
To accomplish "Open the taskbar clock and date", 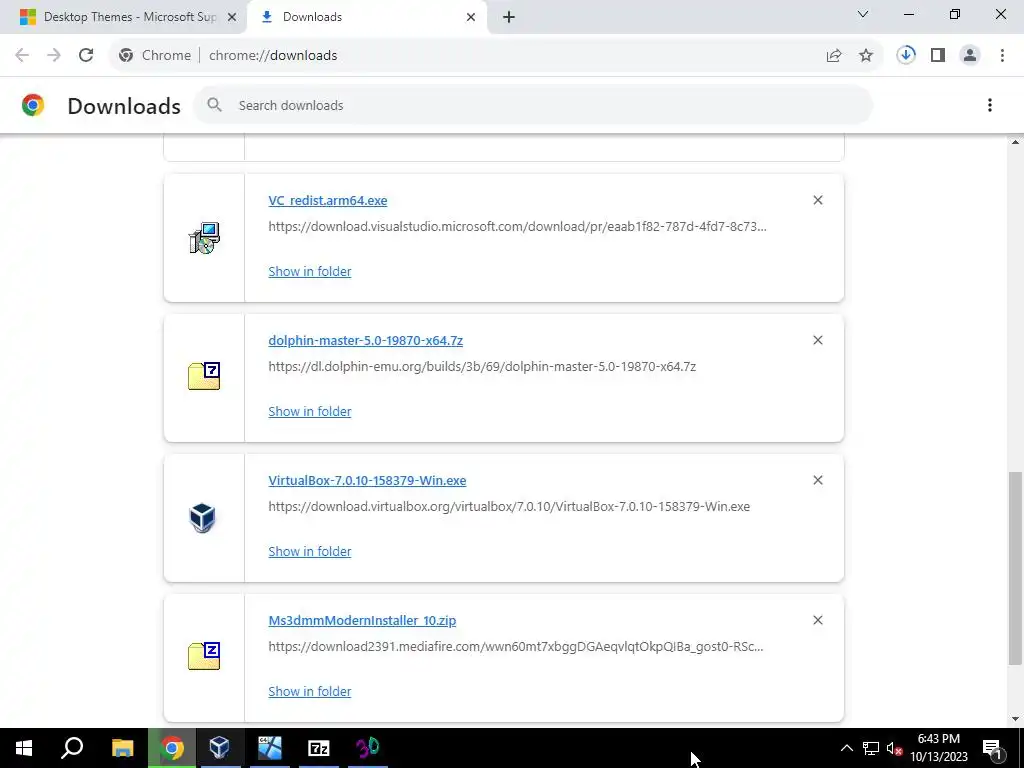I will coord(939,748).
